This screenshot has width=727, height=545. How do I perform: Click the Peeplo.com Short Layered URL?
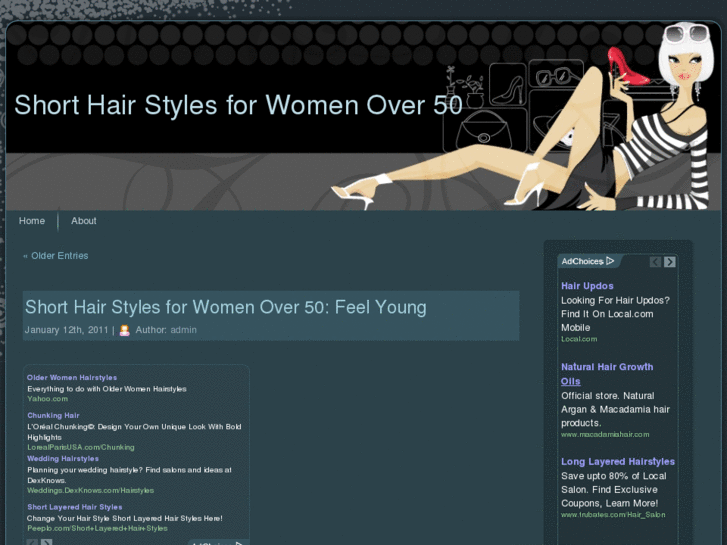click(97, 528)
